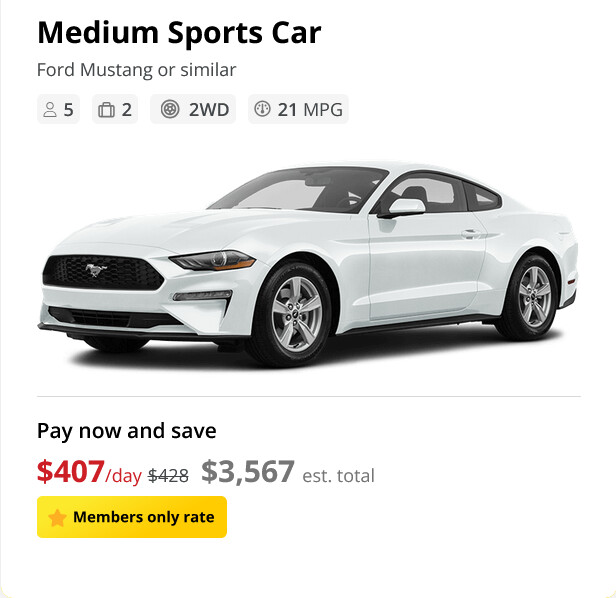The width and height of the screenshot is (616, 598).
Task: Click the drivetrain wheel icon
Action: (x=170, y=110)
